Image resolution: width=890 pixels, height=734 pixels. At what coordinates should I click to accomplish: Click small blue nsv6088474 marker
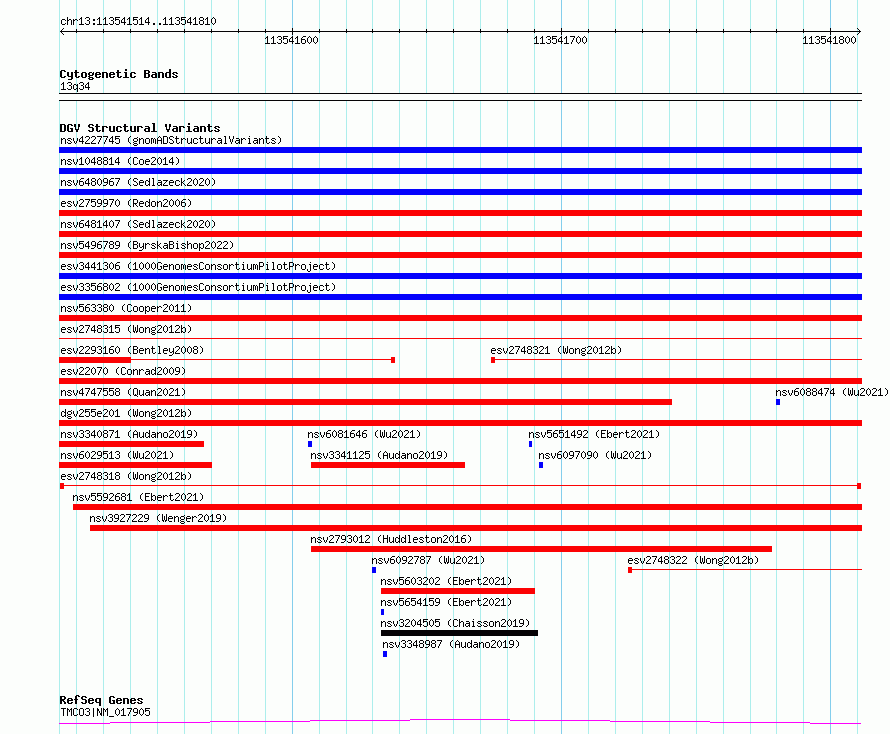click(x=778, y=402)
